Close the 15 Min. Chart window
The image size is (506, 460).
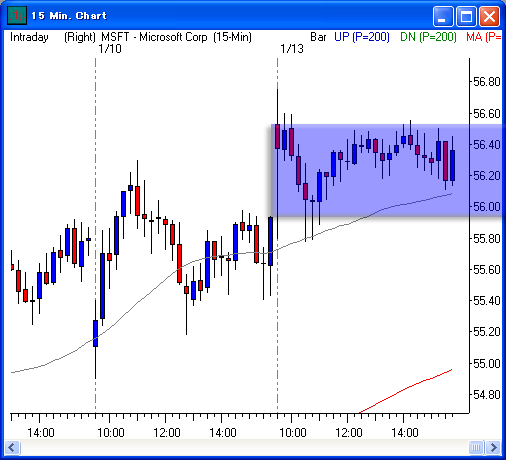(489, 16)
